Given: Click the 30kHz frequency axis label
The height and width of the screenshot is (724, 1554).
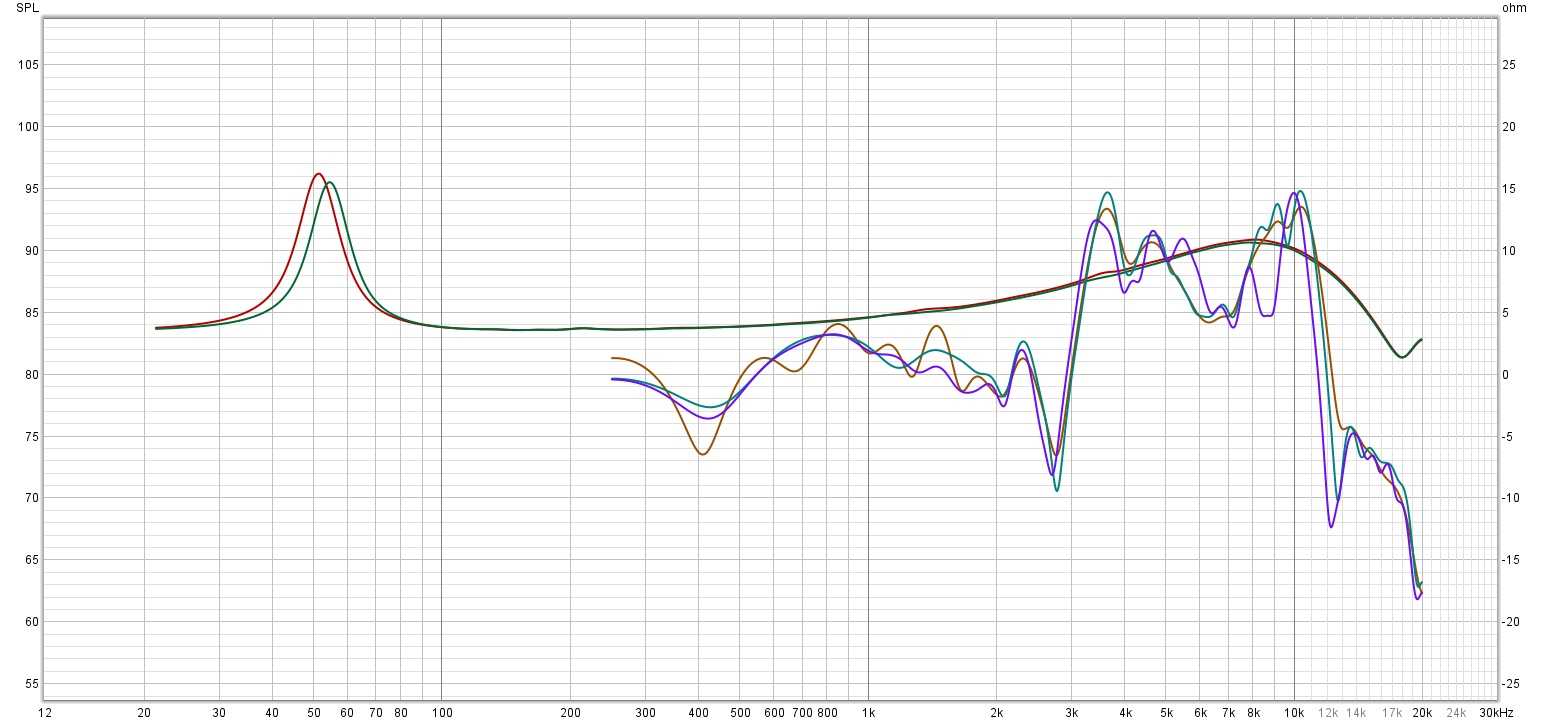Looking at the screenshot, I should (1497, 713).
